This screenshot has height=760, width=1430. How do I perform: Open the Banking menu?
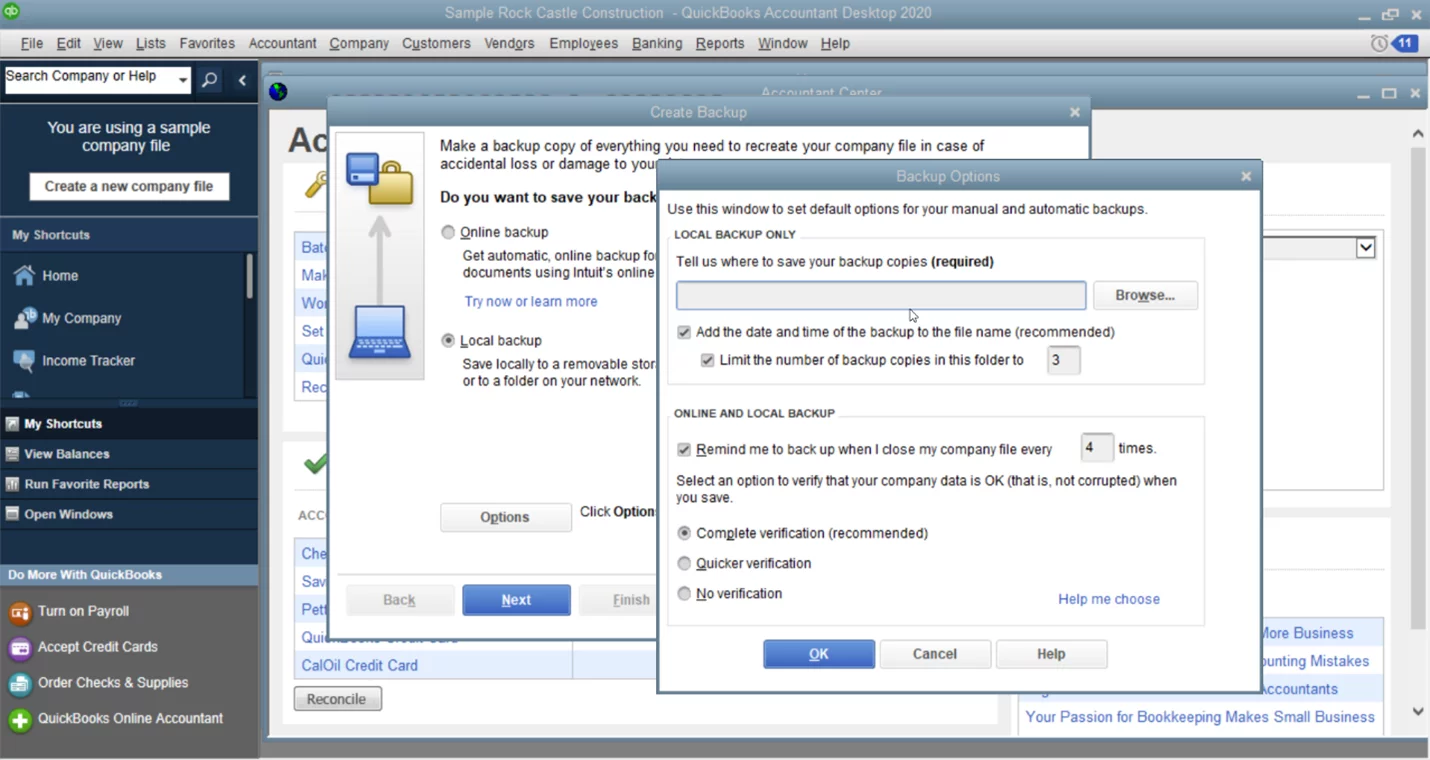(657, 43)
